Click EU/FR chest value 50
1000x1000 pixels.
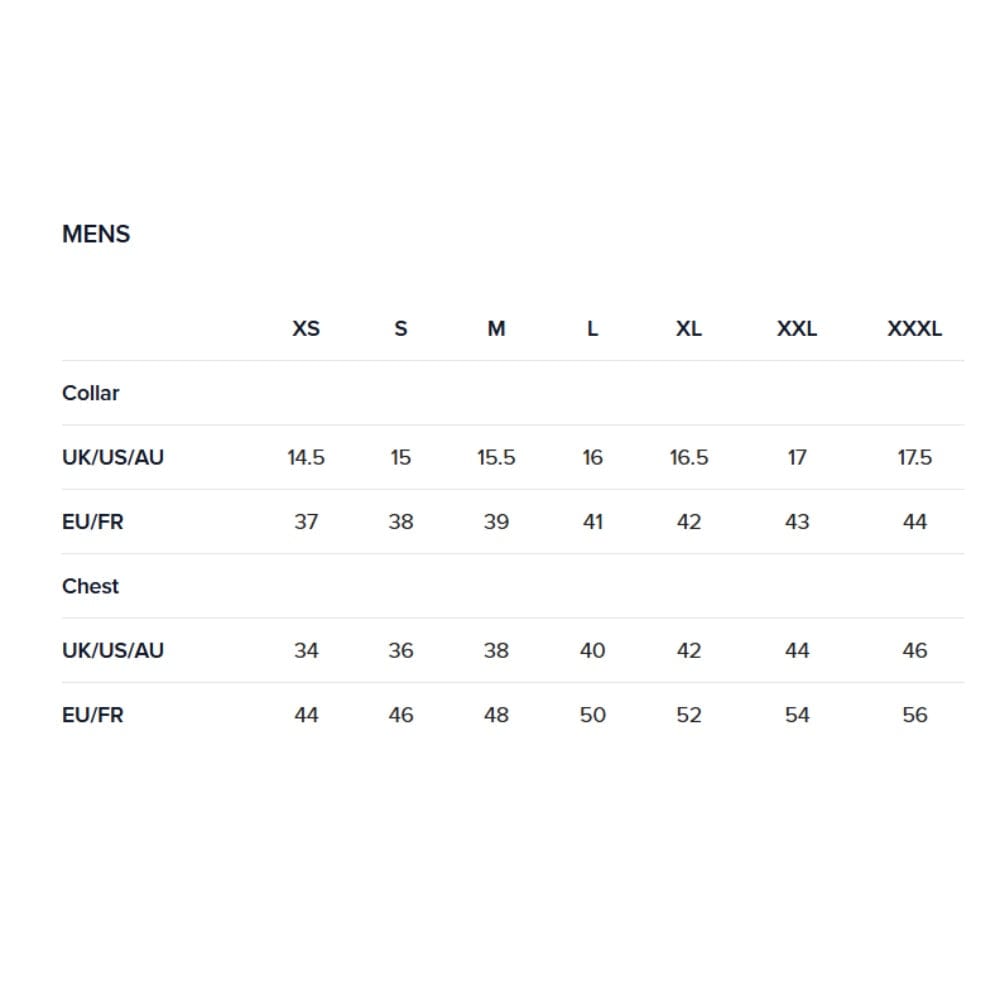click(592, 715)
